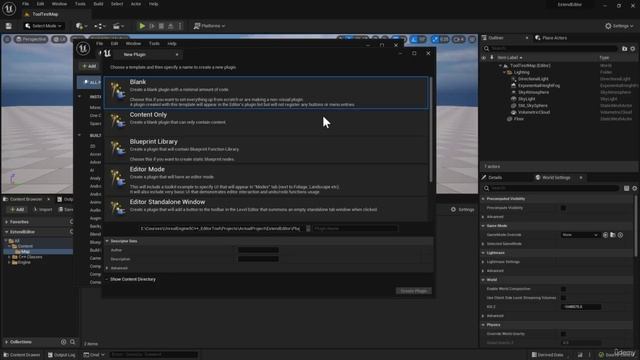Switch to the Place Actors tab
This screenshot has width=640, height=360.
pyautogui.click(x=551, y=38)
